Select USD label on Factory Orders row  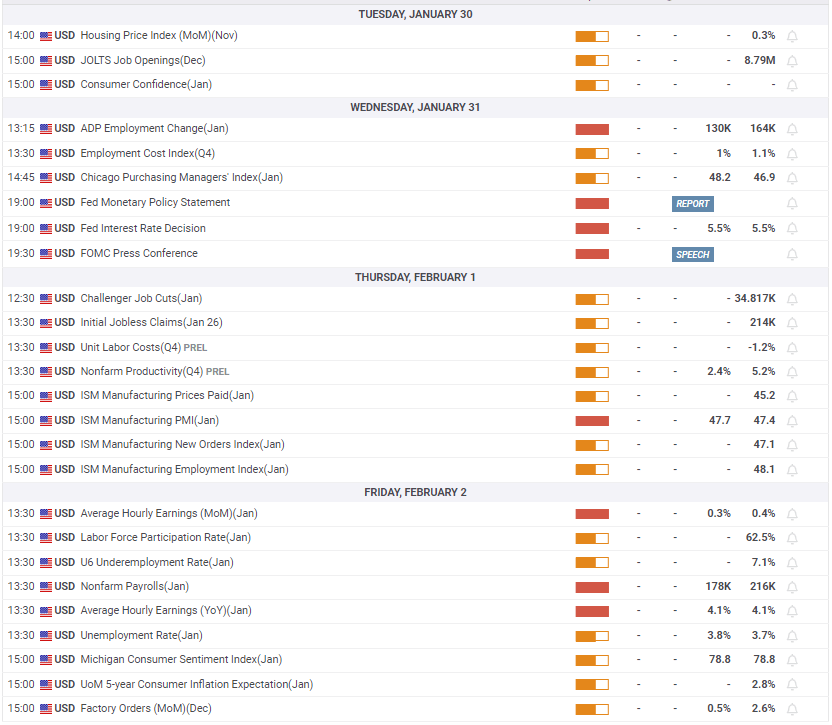point(65,709)
